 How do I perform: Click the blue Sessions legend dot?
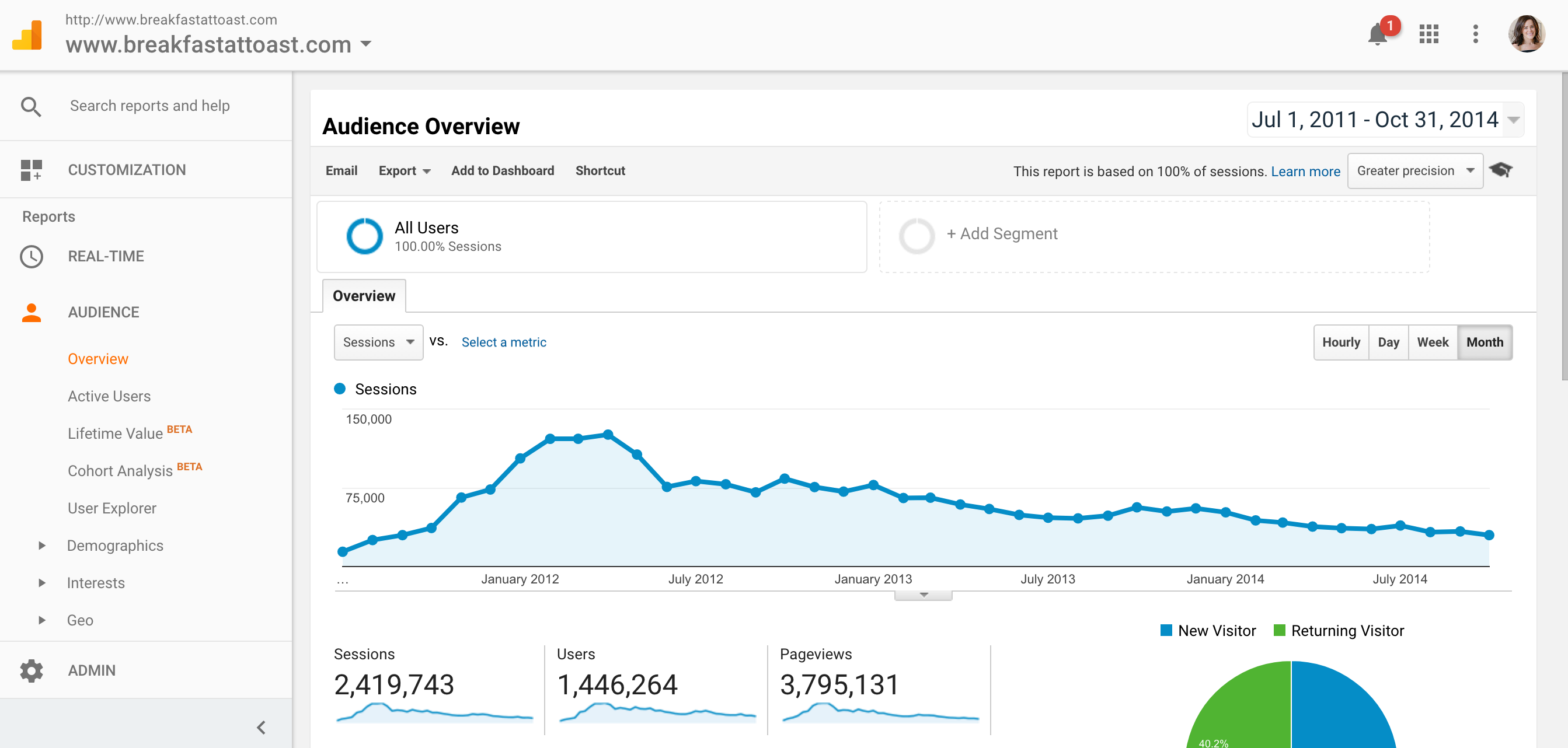pos(340,390)
